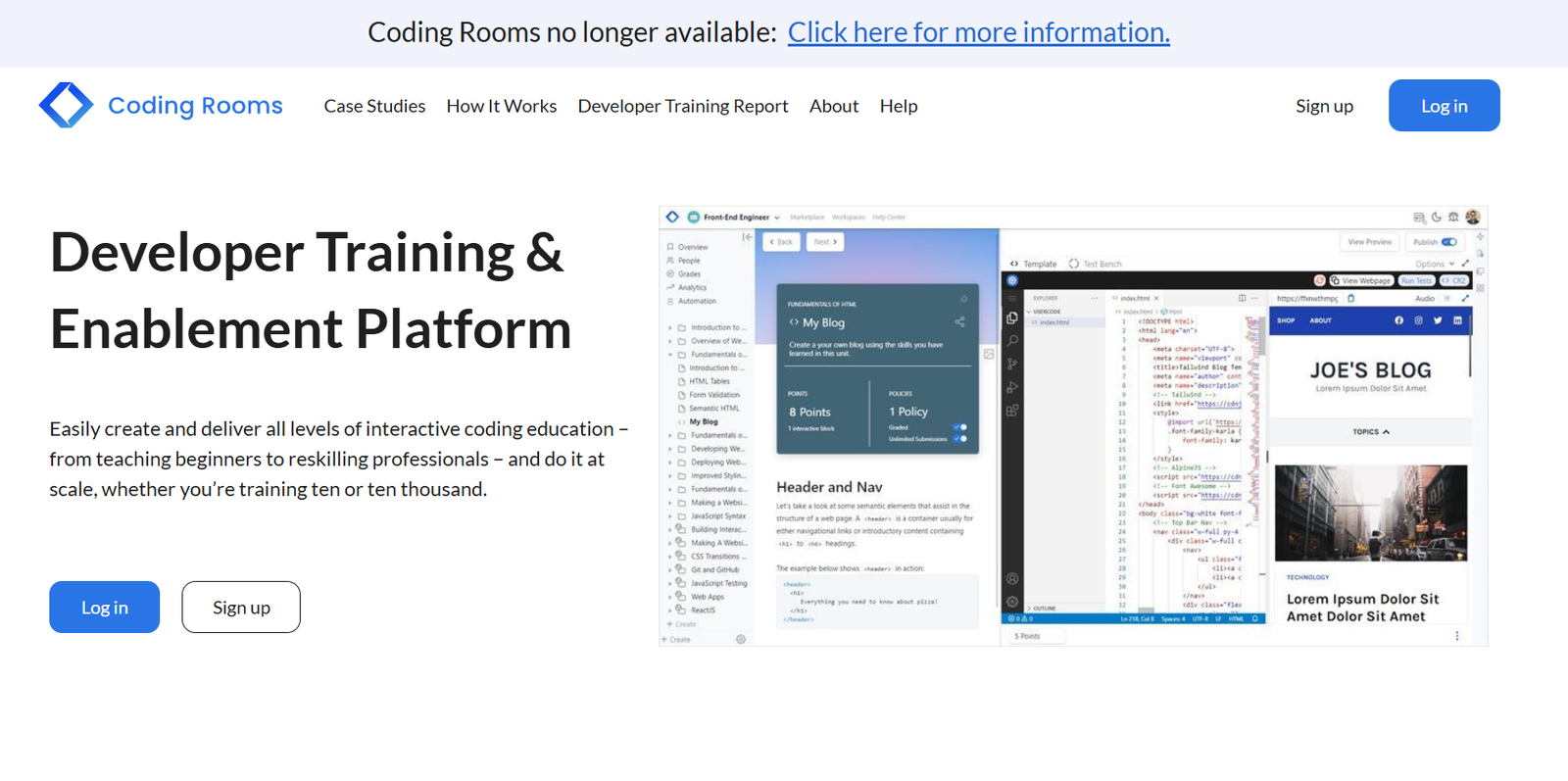Expand the Options dropdown

click(x=1434, y=264)
